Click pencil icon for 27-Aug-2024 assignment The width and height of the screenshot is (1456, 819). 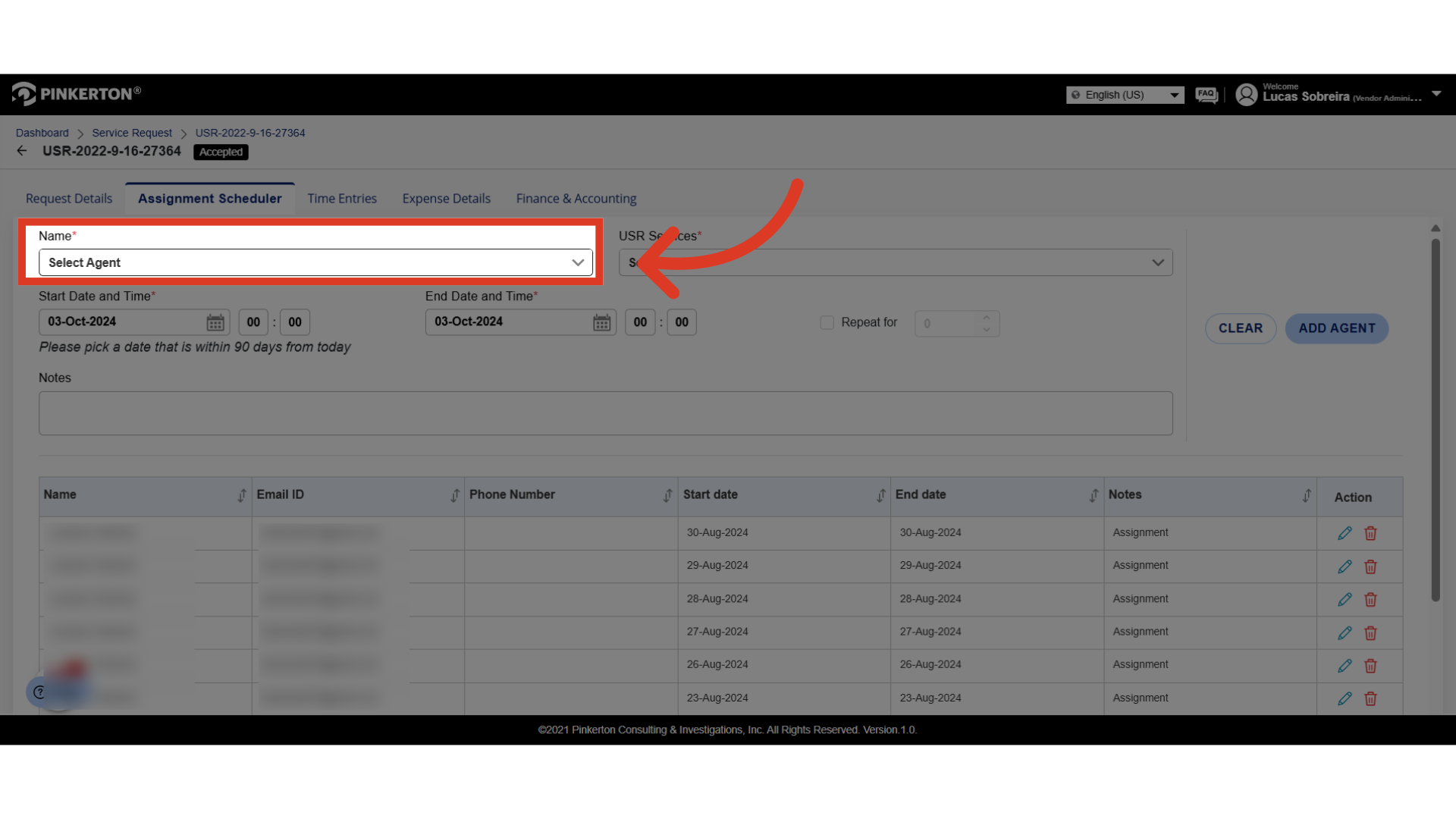click(1345, 632)
